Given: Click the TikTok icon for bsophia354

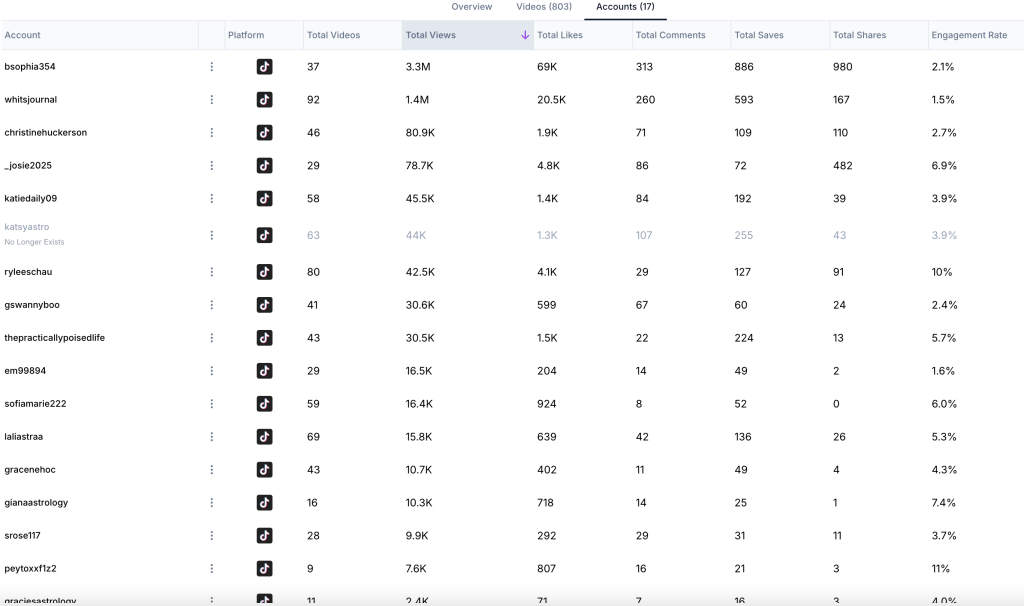Looking at the screenshot, I should tap(264, 67).
